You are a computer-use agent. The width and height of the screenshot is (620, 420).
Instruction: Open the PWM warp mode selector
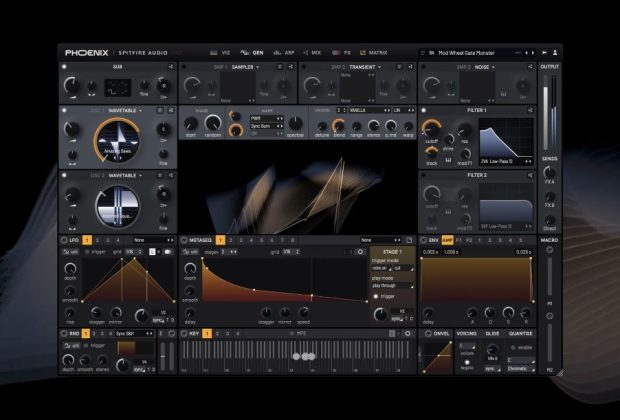point(266,118)
